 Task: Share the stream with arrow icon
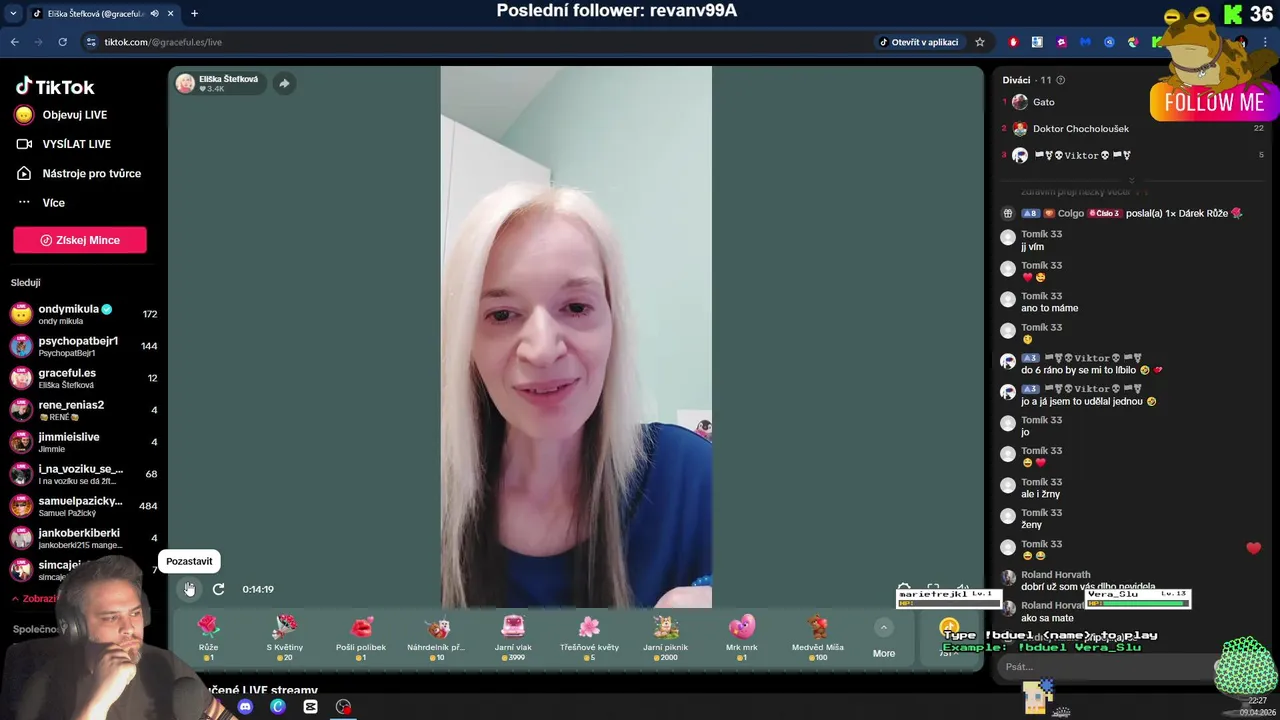coord(284,83)
